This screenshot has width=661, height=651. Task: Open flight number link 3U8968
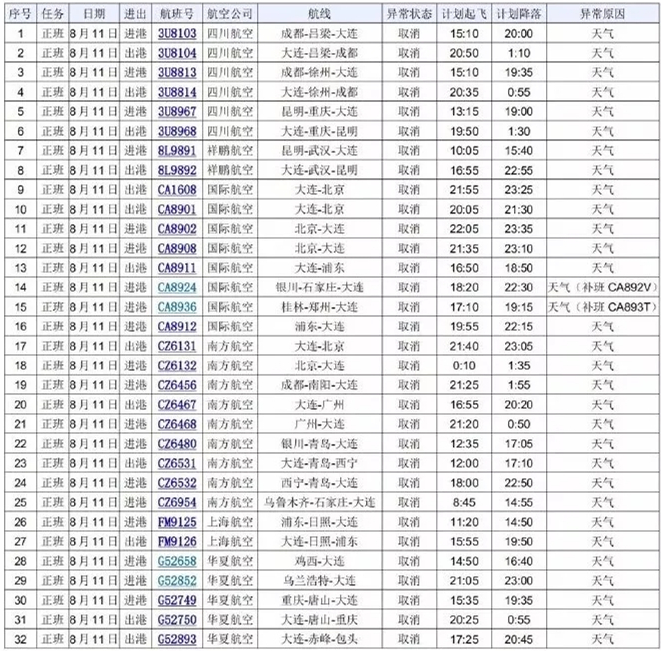coord(177,131)
